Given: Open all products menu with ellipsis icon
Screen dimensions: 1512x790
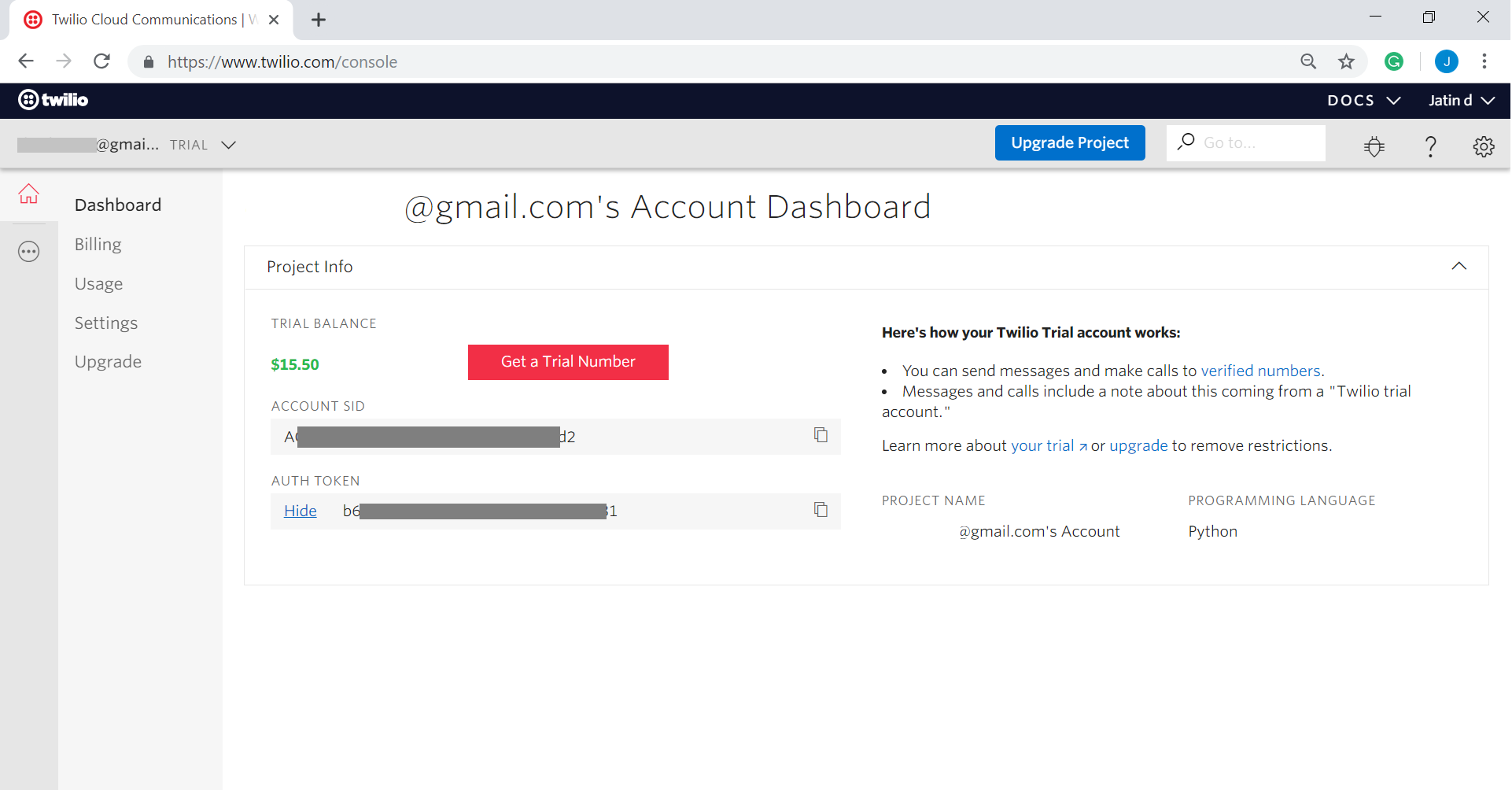Looking at the screenshot, I should 29,252.
